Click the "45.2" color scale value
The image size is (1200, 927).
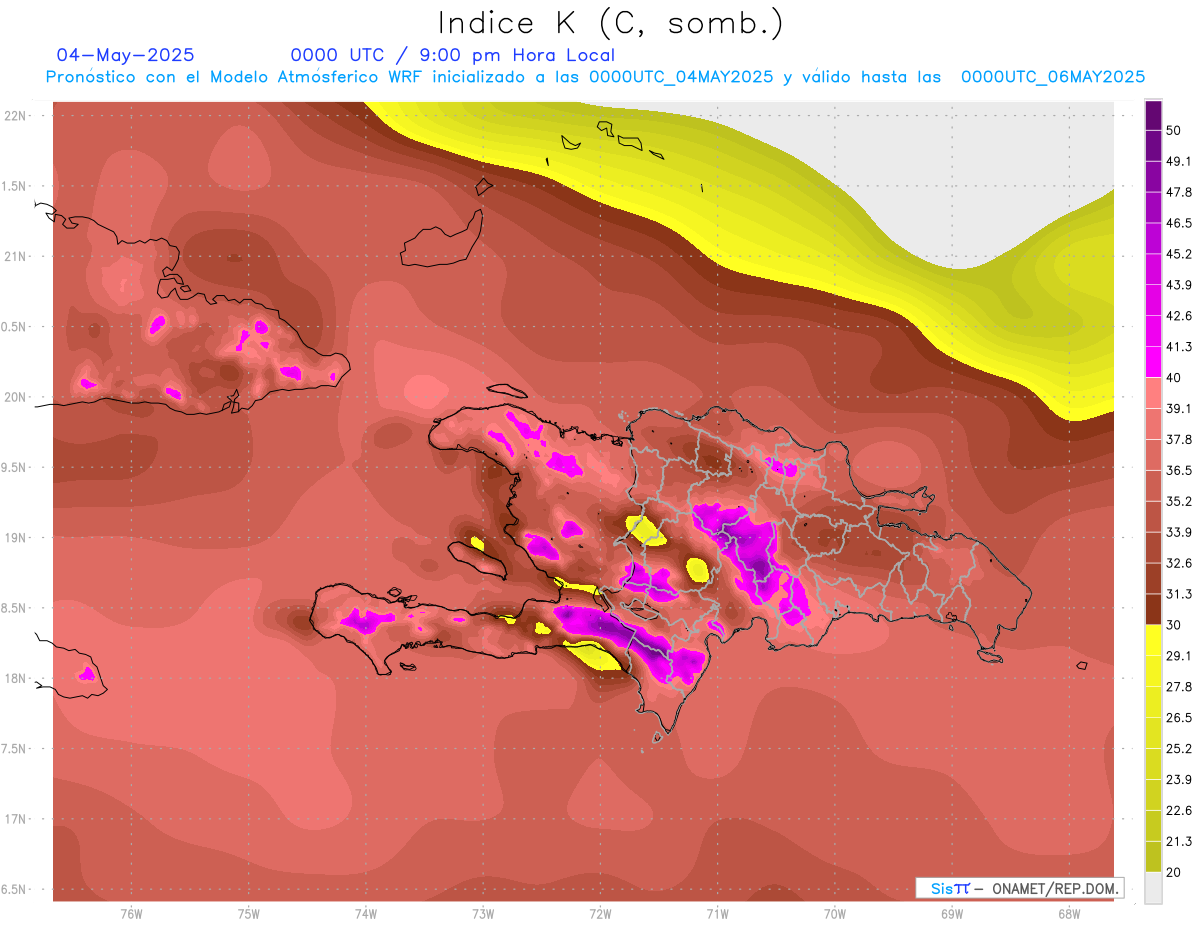tap(1179, 254)
